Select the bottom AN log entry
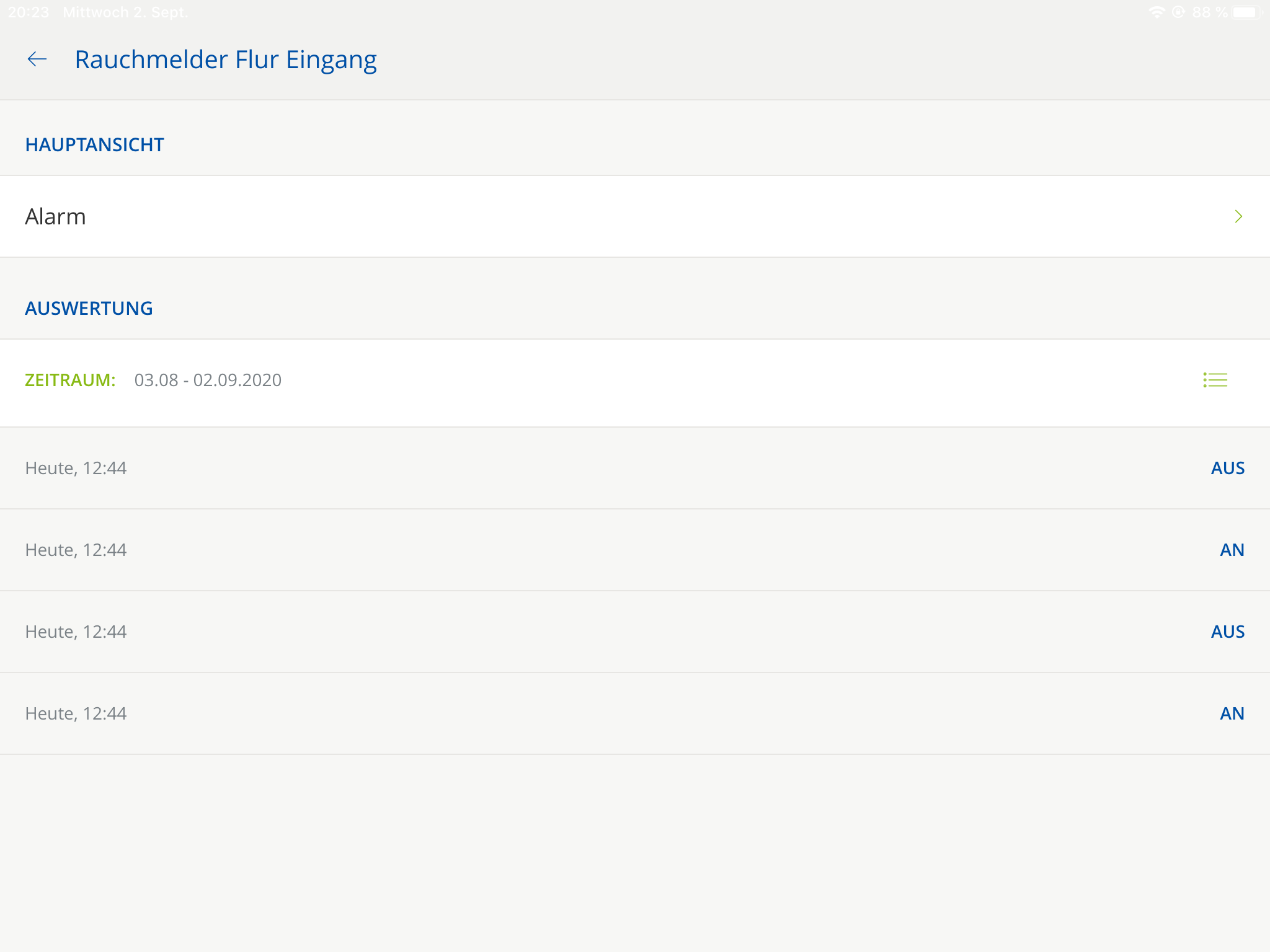The image size is (1270, 952). coord(1232,713)
